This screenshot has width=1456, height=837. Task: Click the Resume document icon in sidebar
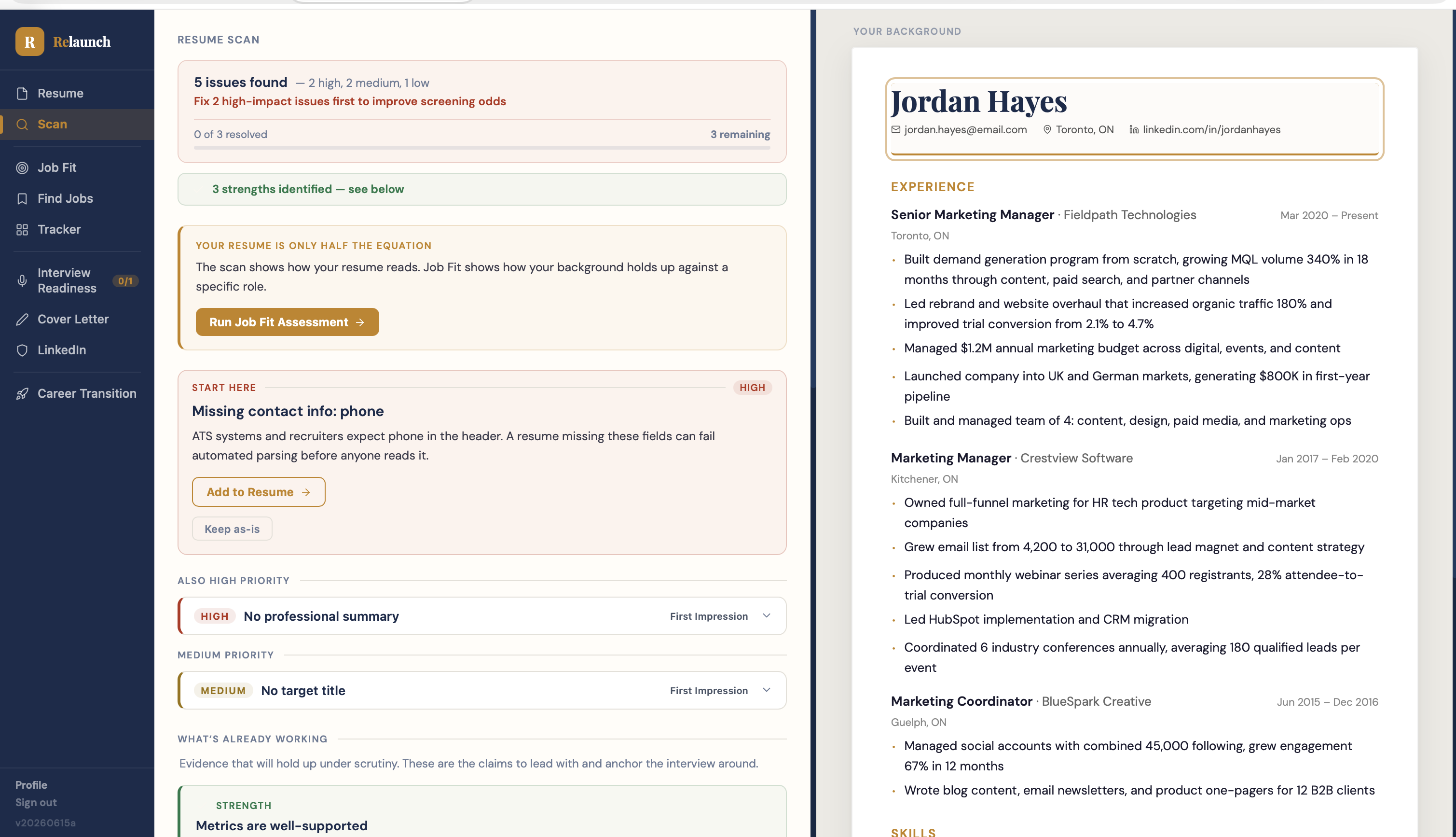pos(22,93)
